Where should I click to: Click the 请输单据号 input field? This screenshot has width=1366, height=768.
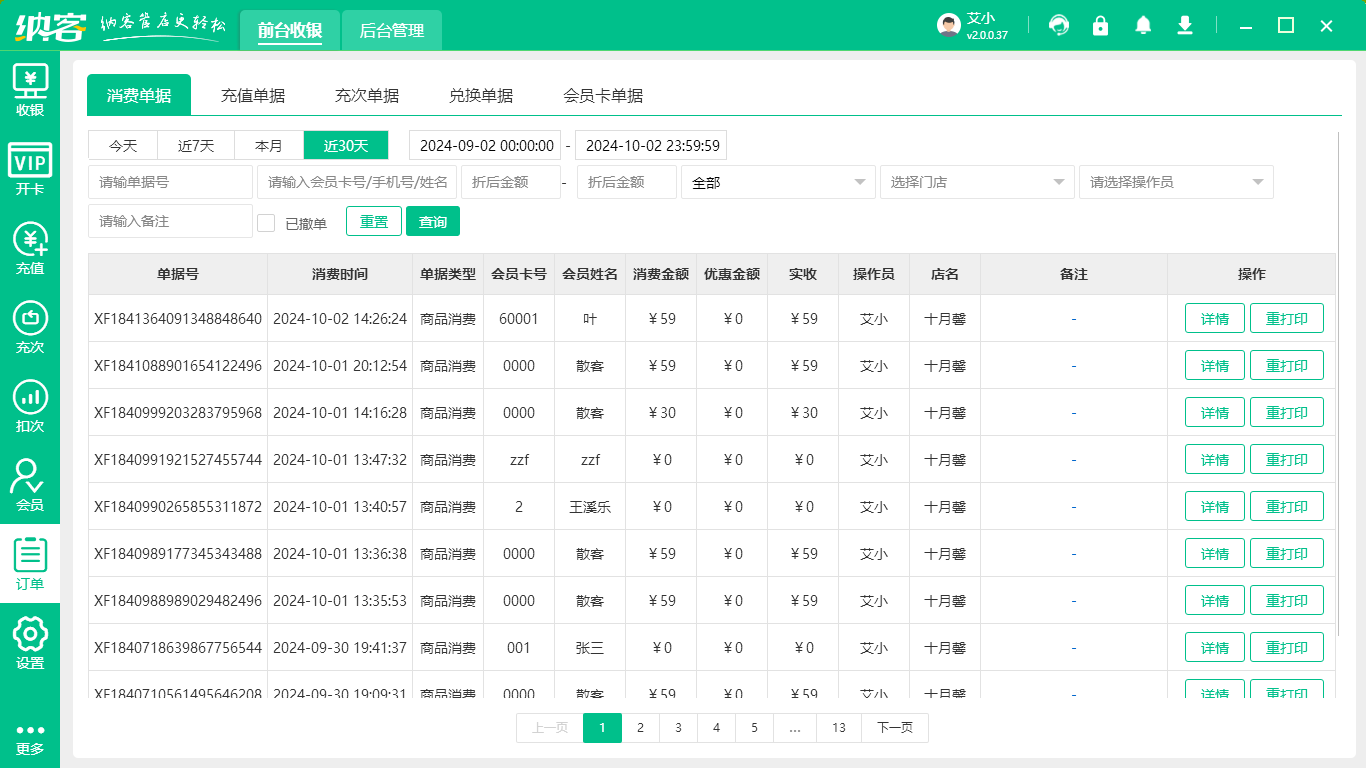click(x=171, y=182)
